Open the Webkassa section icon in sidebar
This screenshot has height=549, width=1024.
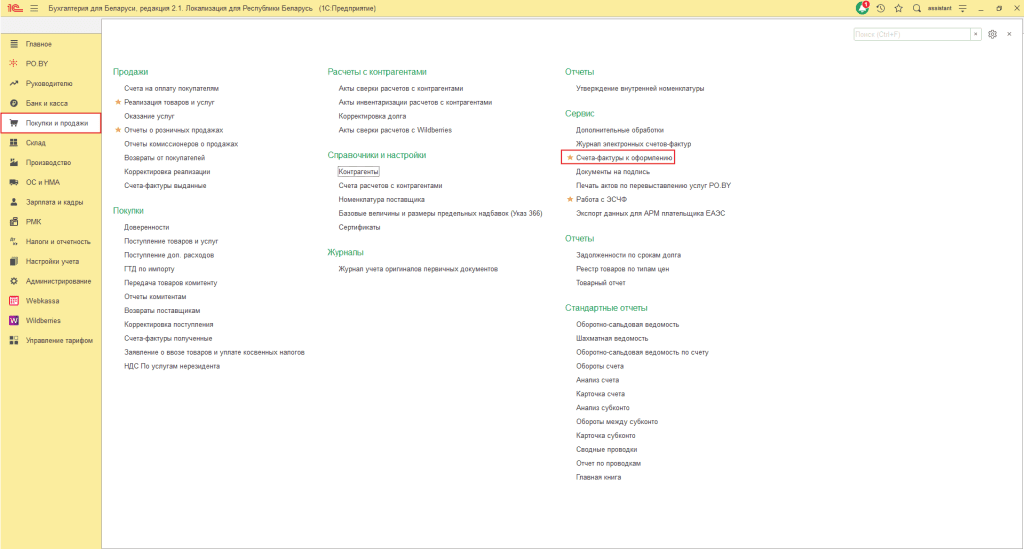coord(13,300)
